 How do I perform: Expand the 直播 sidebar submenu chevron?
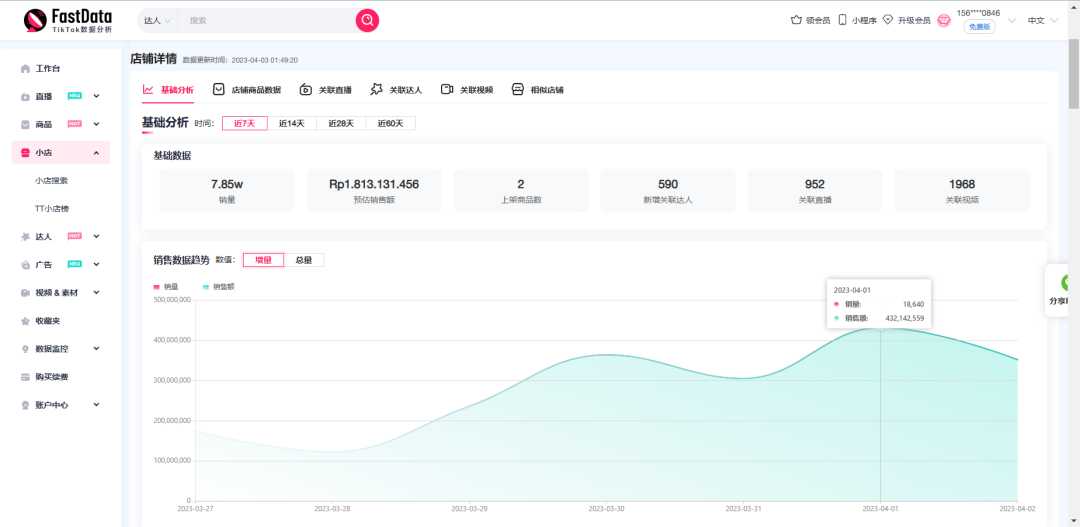pos(96,96)
